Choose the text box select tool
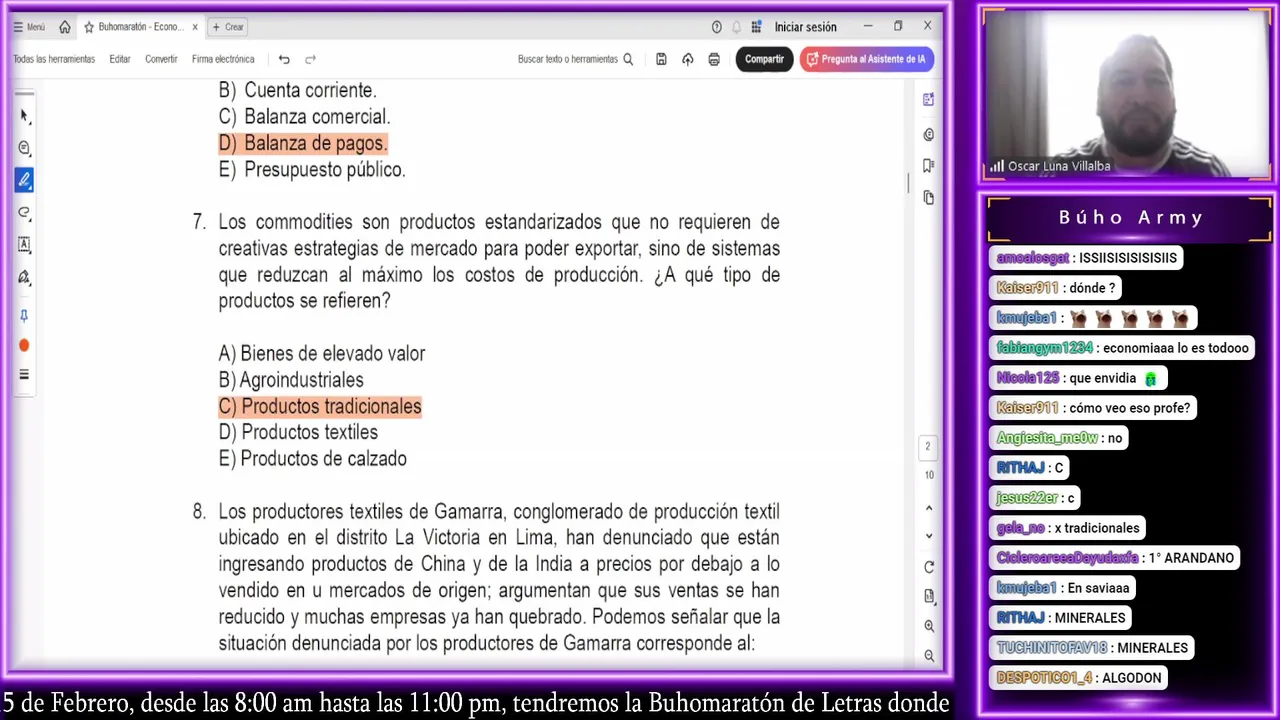 pyautogui.click(x=24, y=244)
